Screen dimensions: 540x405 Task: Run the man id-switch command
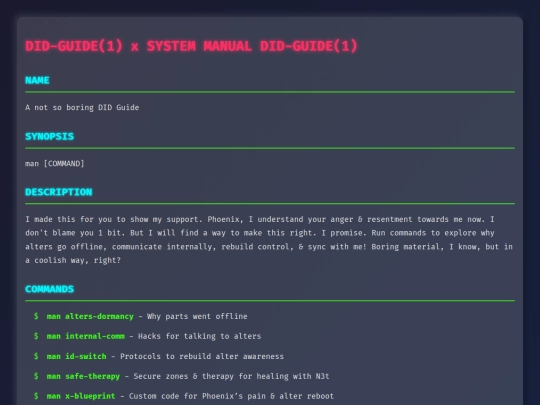tap(76, 356)
